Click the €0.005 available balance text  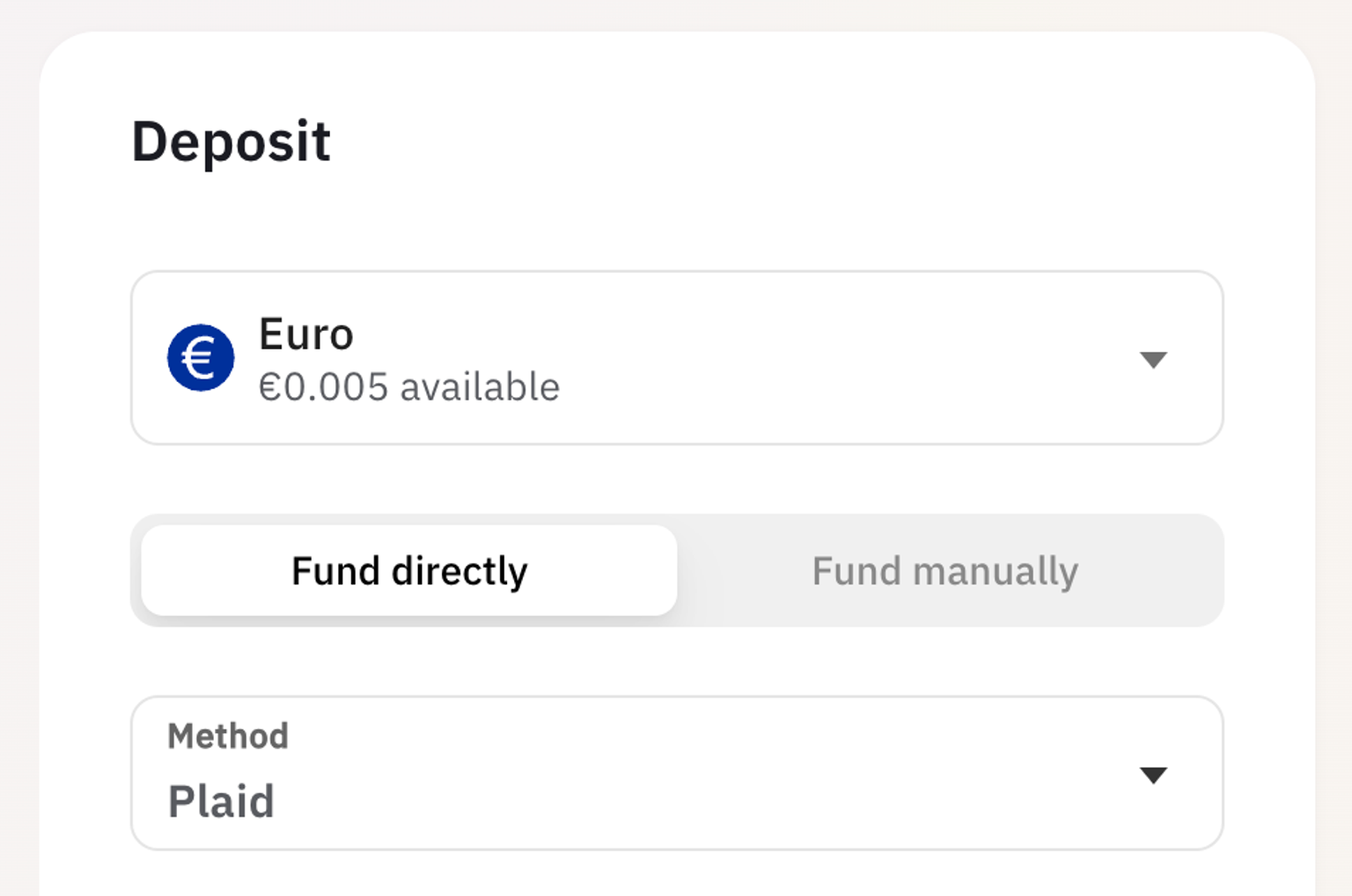pyautogui.click(x=408, y=387)
